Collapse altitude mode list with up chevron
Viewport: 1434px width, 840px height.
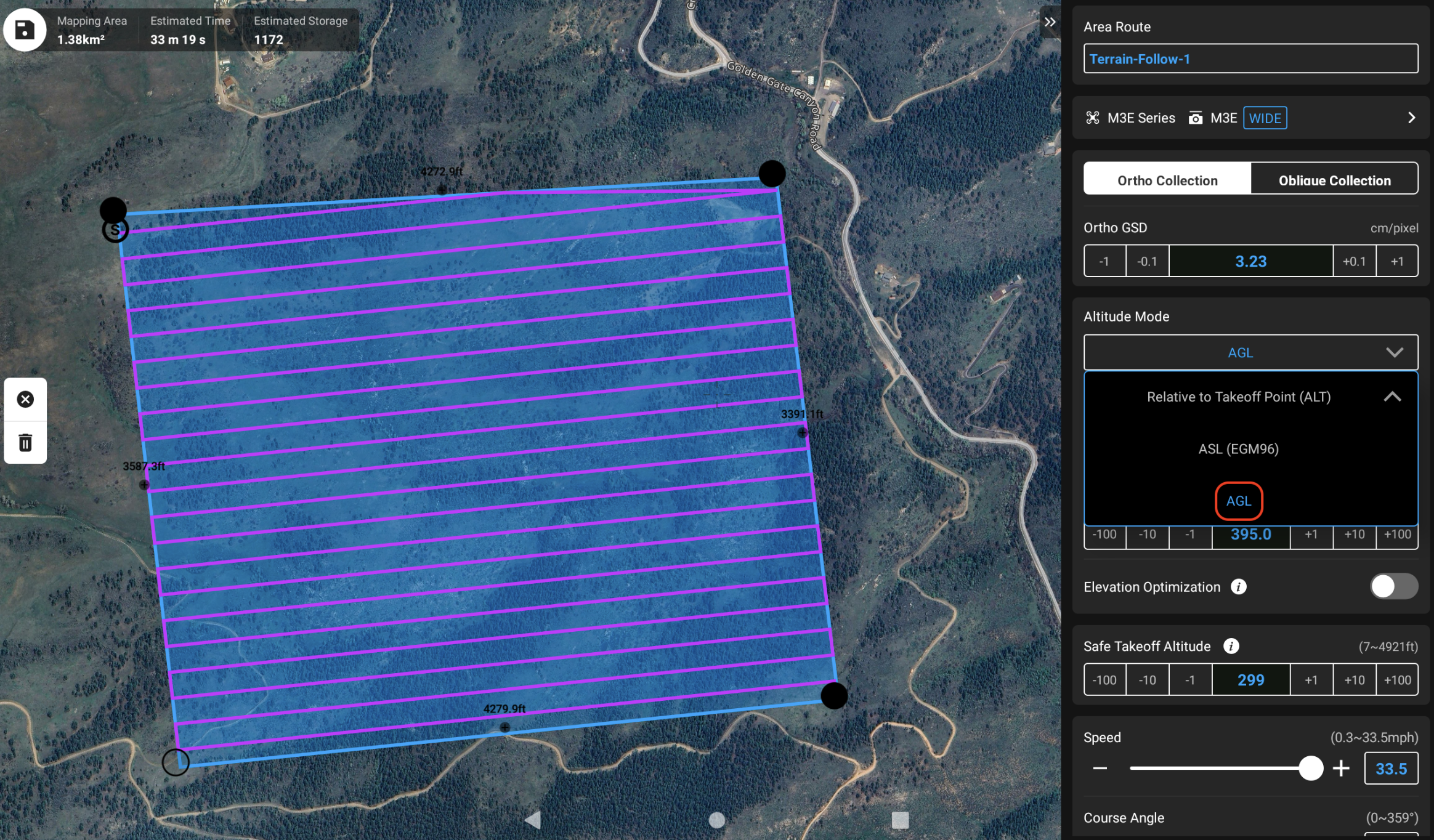1392,397
